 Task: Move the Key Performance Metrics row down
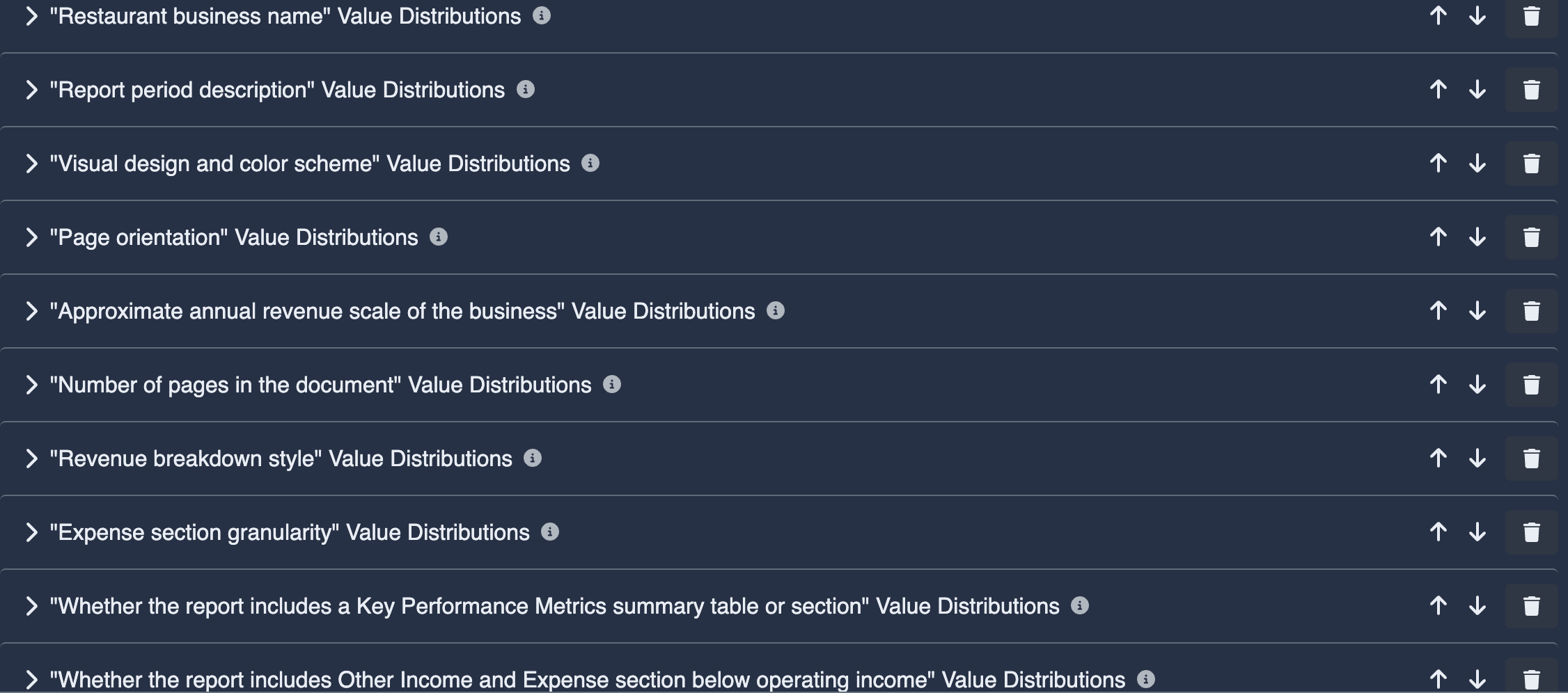[x=1477, y=606]
